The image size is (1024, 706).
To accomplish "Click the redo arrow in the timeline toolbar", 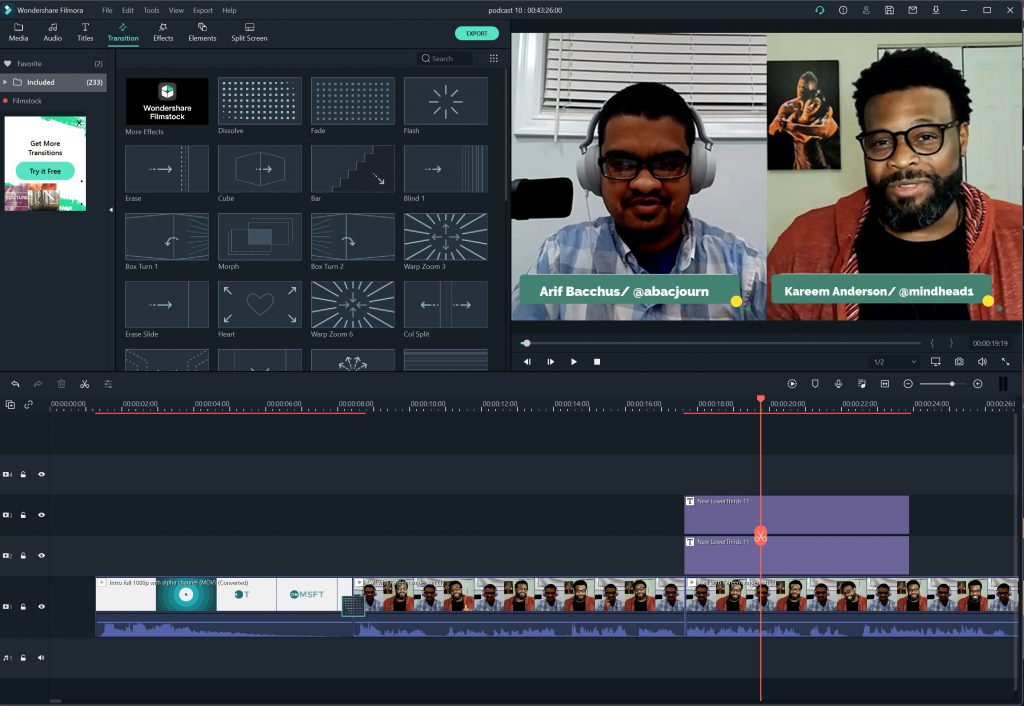I will click(38, 384).
